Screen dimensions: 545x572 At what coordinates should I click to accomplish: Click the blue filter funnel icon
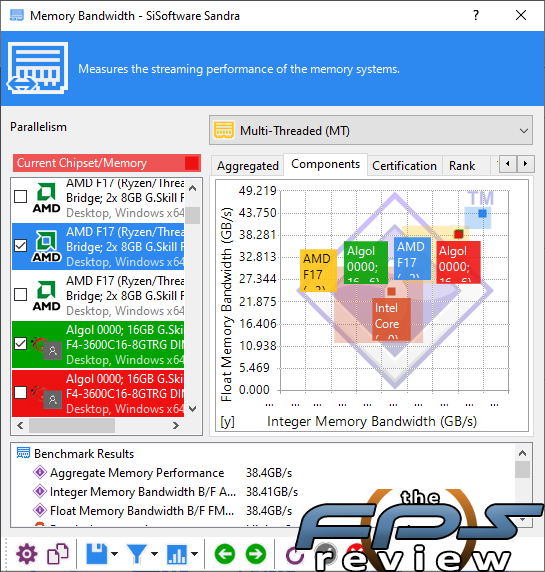[x=137, y=554]
